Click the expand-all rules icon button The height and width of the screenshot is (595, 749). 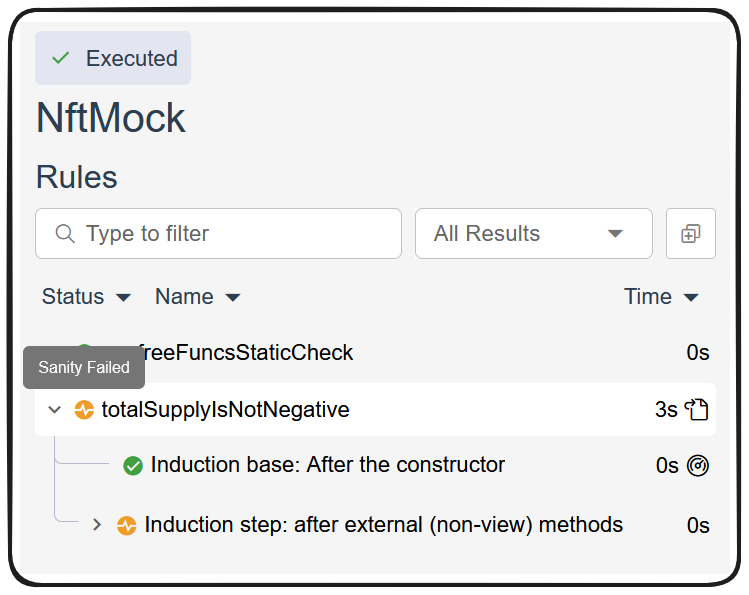click(x=690, y=234)
